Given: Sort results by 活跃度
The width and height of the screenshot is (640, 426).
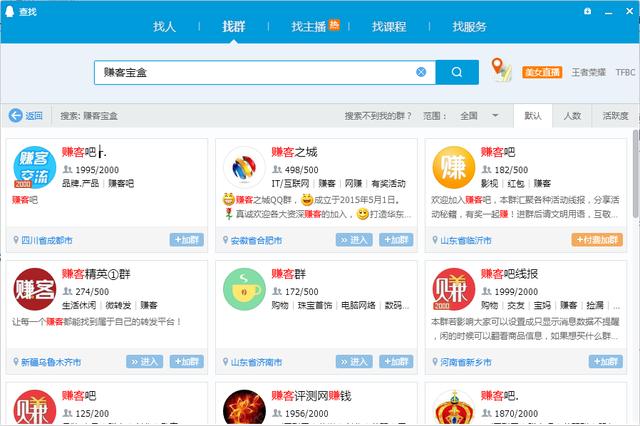Looking at the screenshot, I should pyautogui.click(x=615, y=116).
